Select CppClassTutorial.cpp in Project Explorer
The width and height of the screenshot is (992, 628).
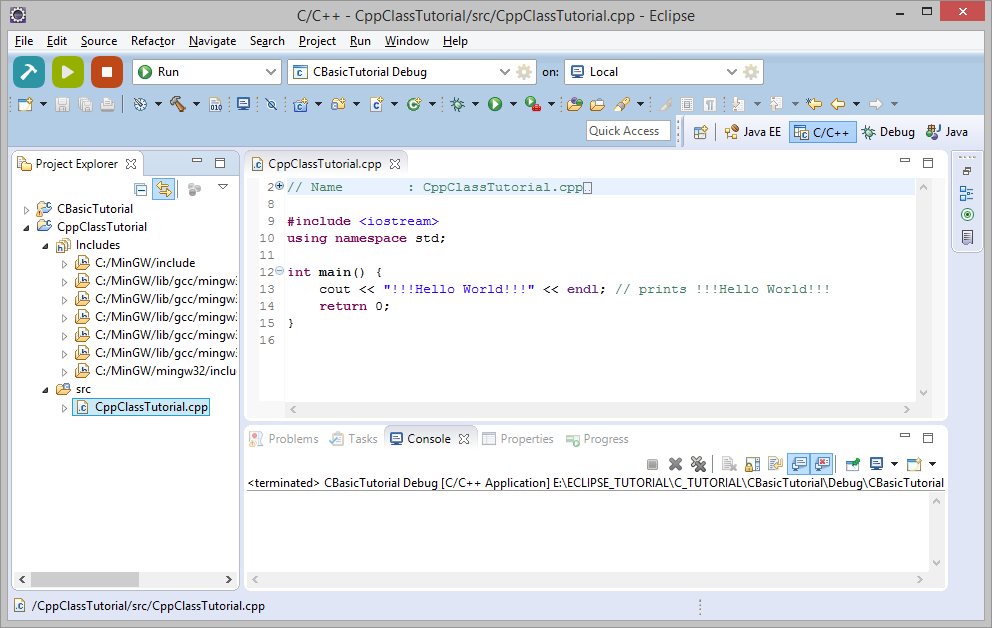141,407
